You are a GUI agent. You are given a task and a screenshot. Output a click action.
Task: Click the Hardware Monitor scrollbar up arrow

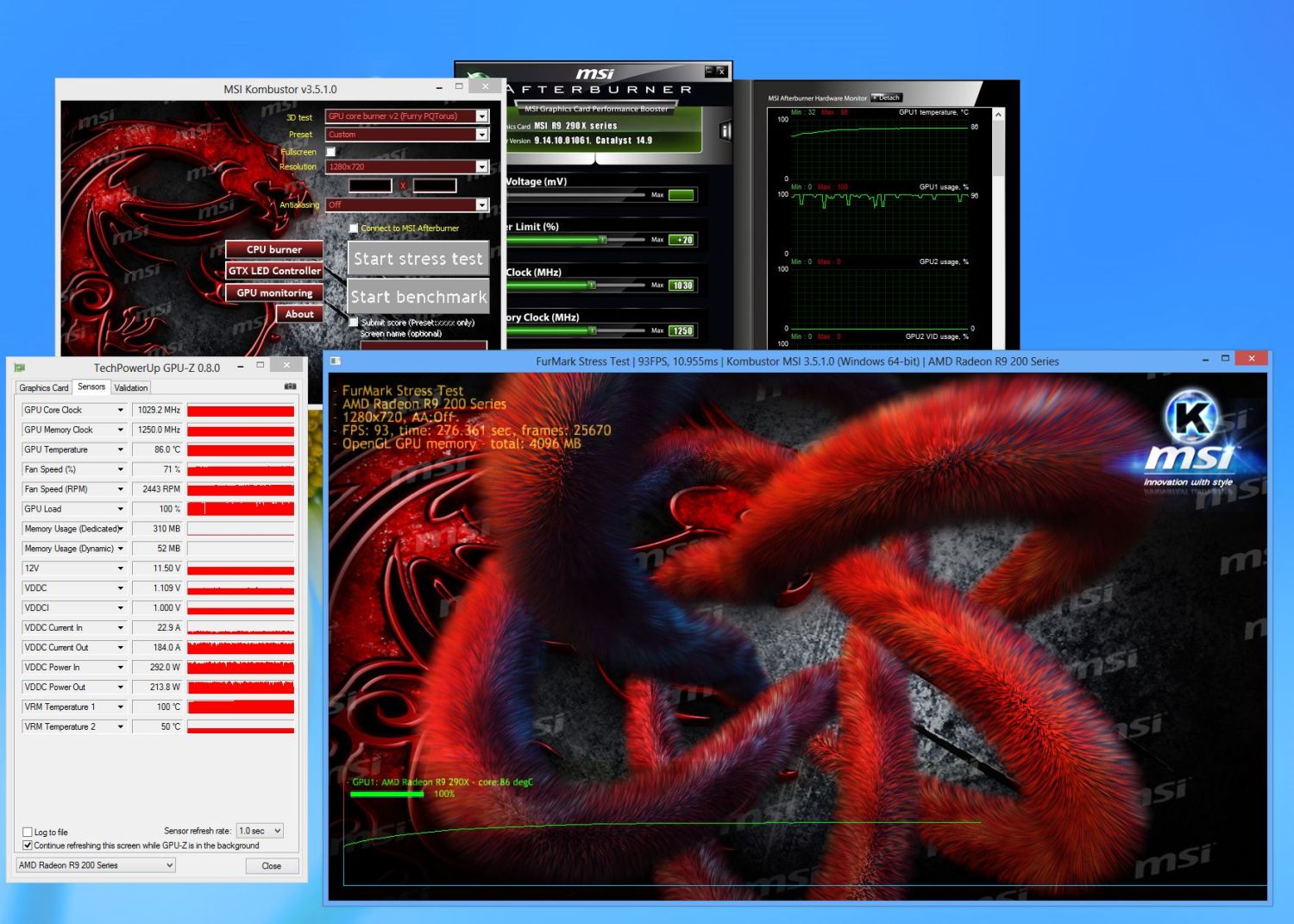tap(998, 114)
